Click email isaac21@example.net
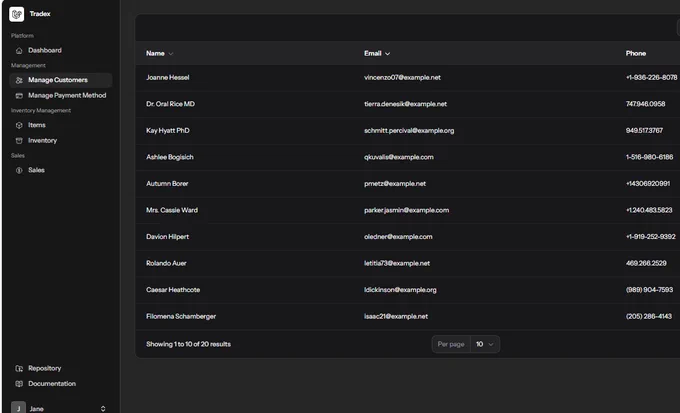This screenshot has height=413, width=680. point(396,316)
